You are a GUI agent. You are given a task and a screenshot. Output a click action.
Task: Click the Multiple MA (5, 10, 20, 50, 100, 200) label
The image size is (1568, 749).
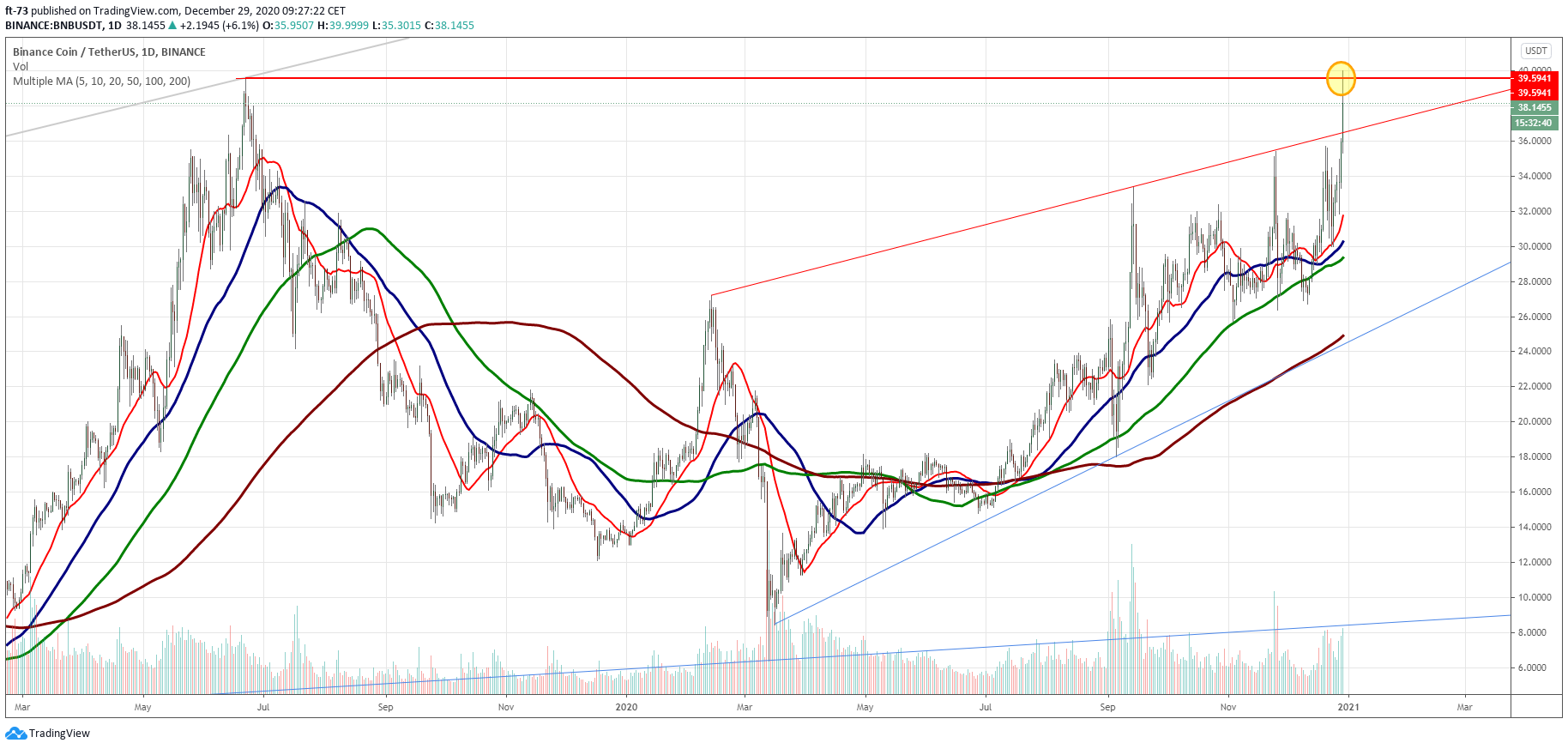pos(102,82)
